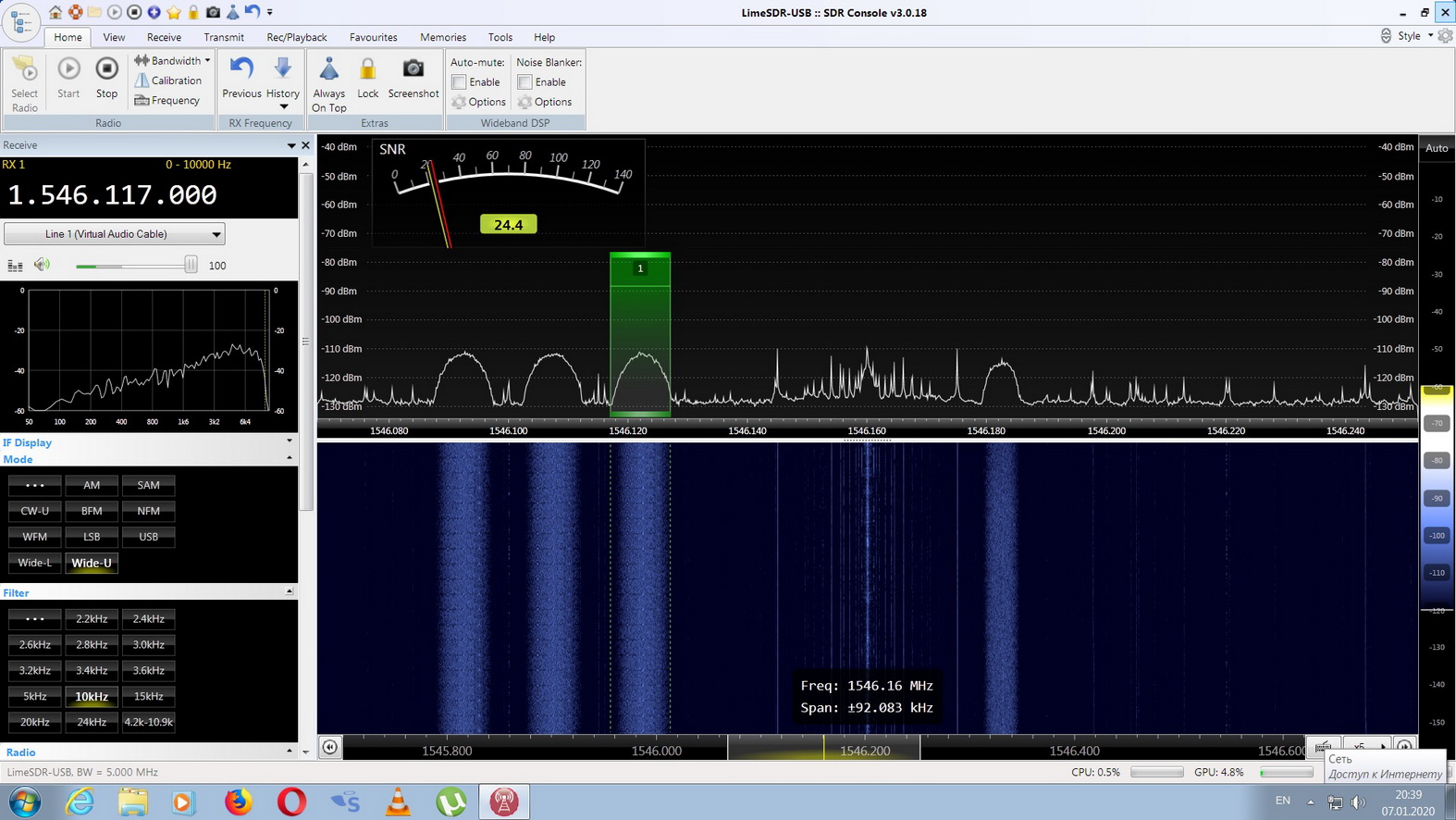
Task: Select AM mode
Action: 92,485
